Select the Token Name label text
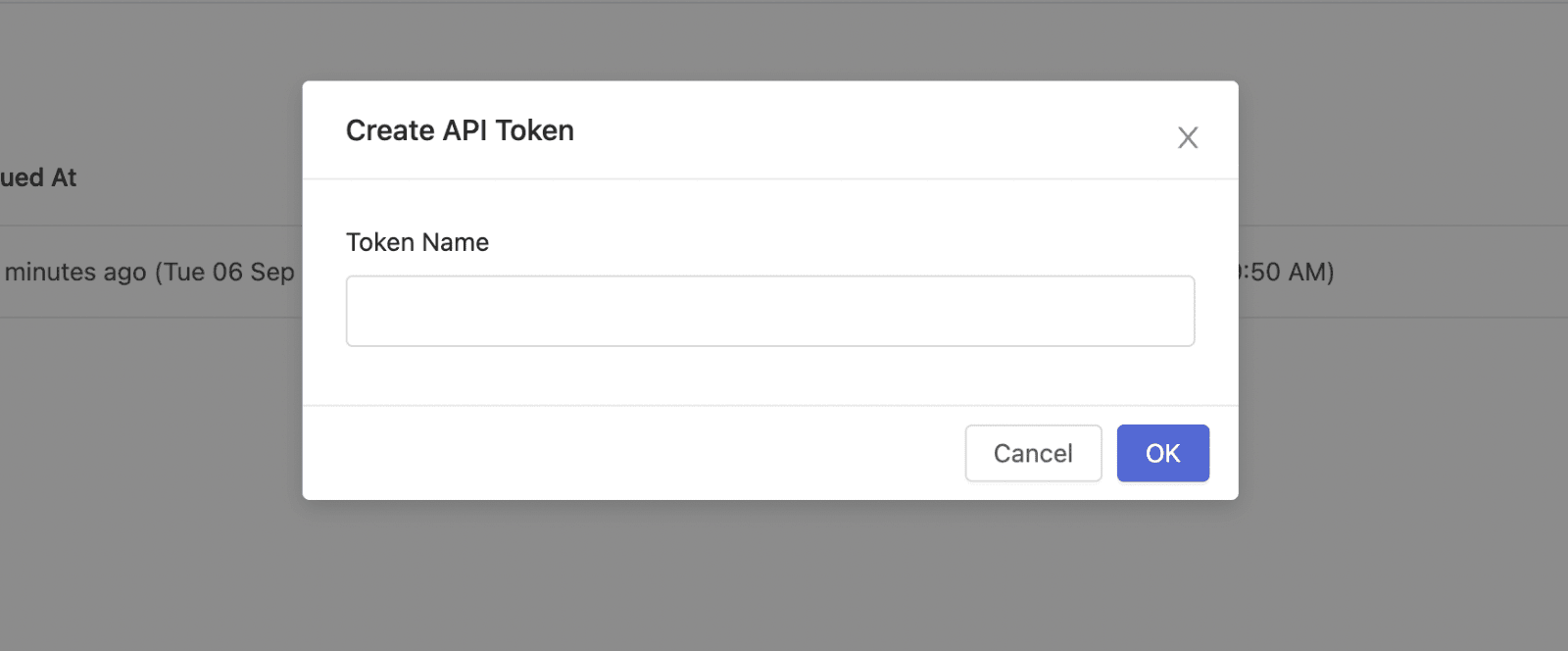 [x=416, y=242]
